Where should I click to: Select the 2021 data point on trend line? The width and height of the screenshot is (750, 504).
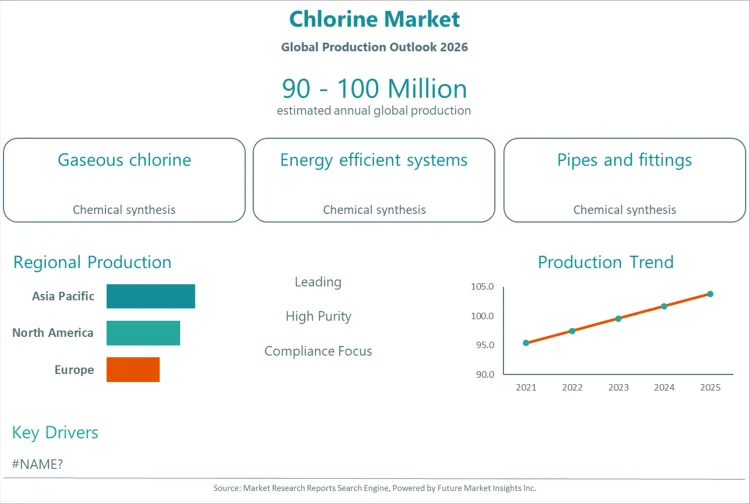coord(526,343)
